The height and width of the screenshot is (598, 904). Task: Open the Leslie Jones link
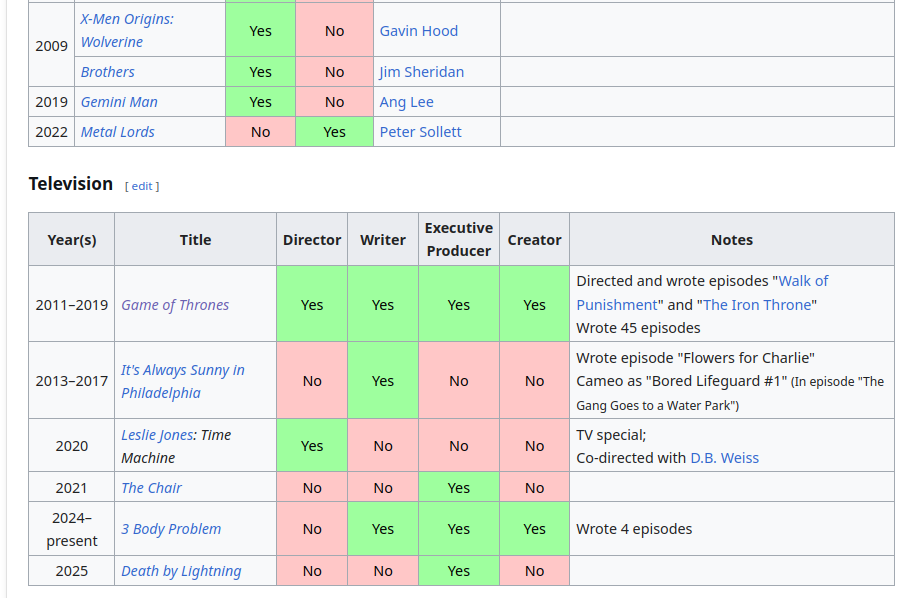click(x=156, y=435)
